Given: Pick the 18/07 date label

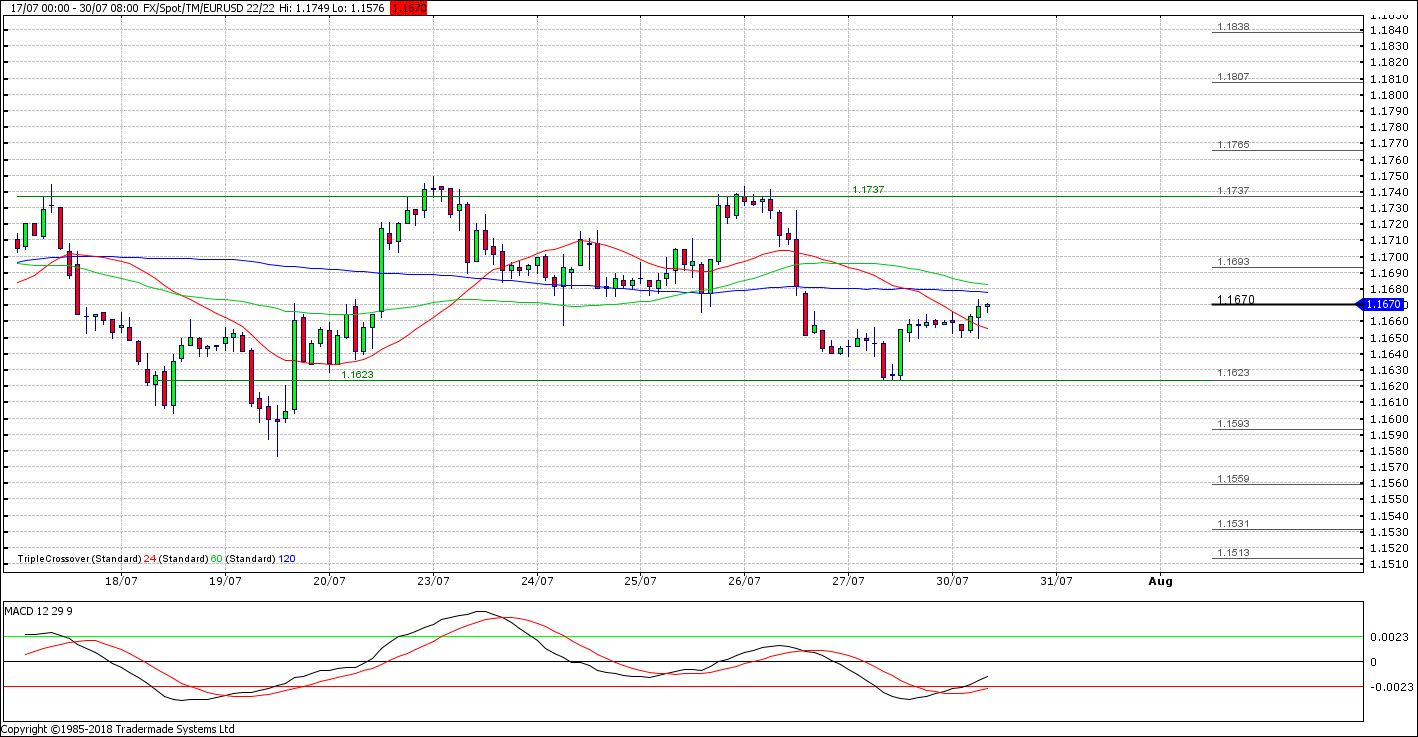Looking at the screenshot, I should click(x=121, y=581).
